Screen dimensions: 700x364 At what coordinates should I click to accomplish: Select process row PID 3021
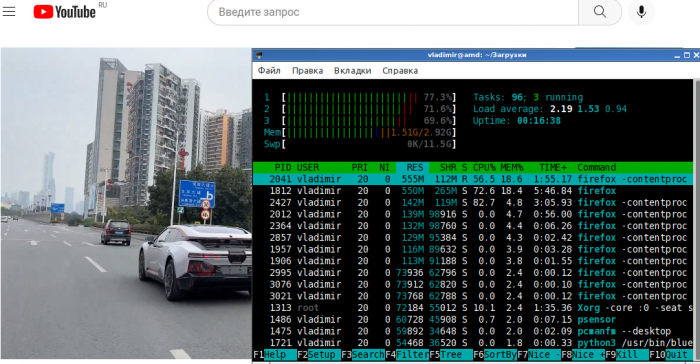pyautogui.click(x=473, y=296)
